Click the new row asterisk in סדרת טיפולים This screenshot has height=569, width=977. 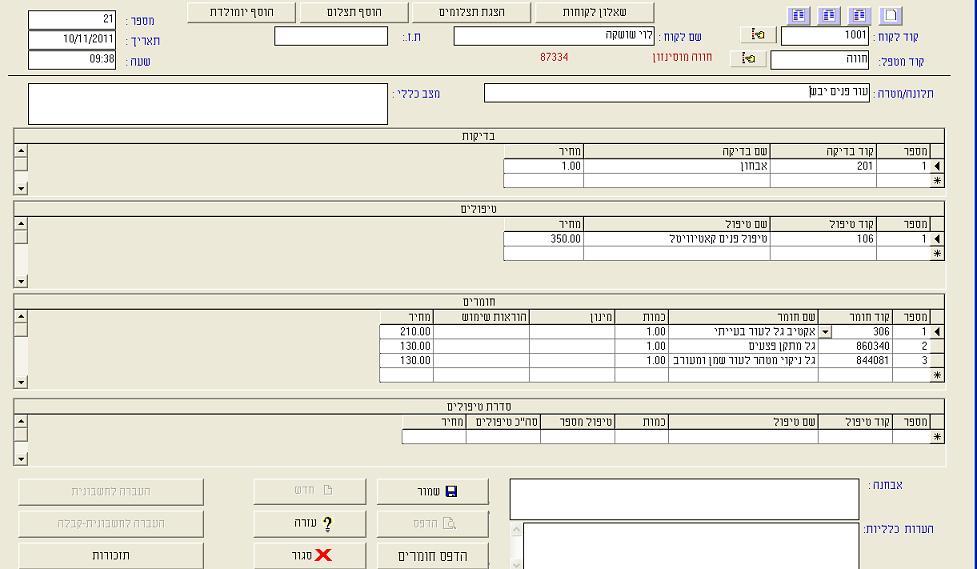[x=937, y=437]
